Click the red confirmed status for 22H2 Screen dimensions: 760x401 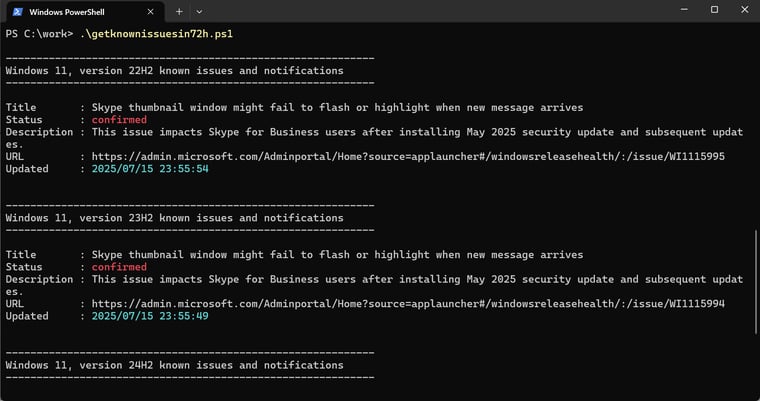(119, 120)
